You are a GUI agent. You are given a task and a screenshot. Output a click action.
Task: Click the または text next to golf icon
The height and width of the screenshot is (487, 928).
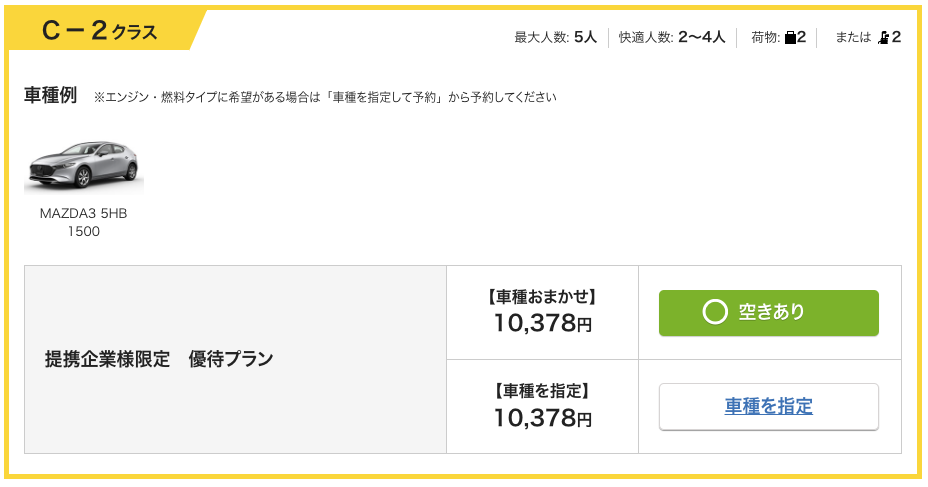[853, 37]
